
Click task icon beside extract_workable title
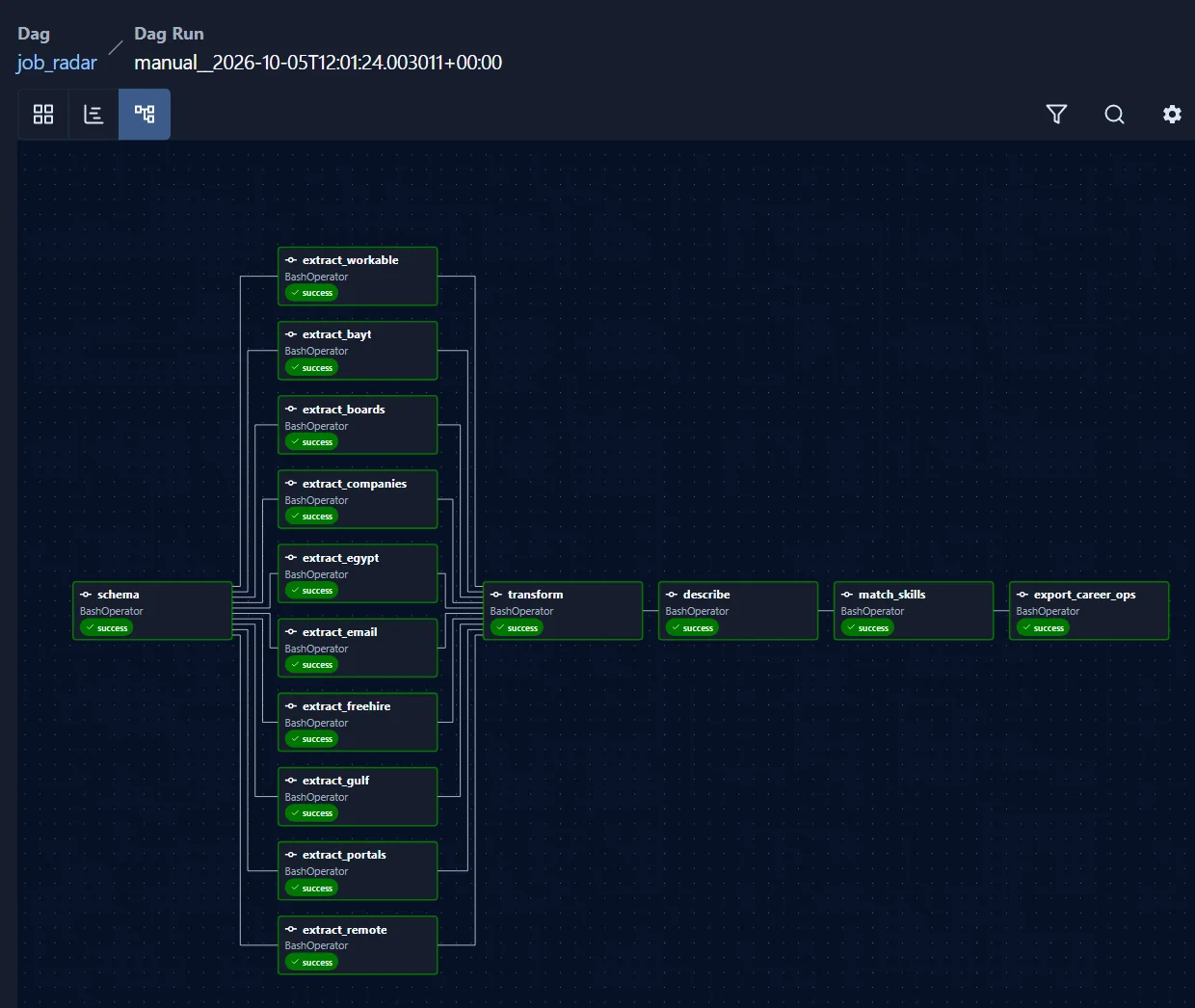coord(291,260)
